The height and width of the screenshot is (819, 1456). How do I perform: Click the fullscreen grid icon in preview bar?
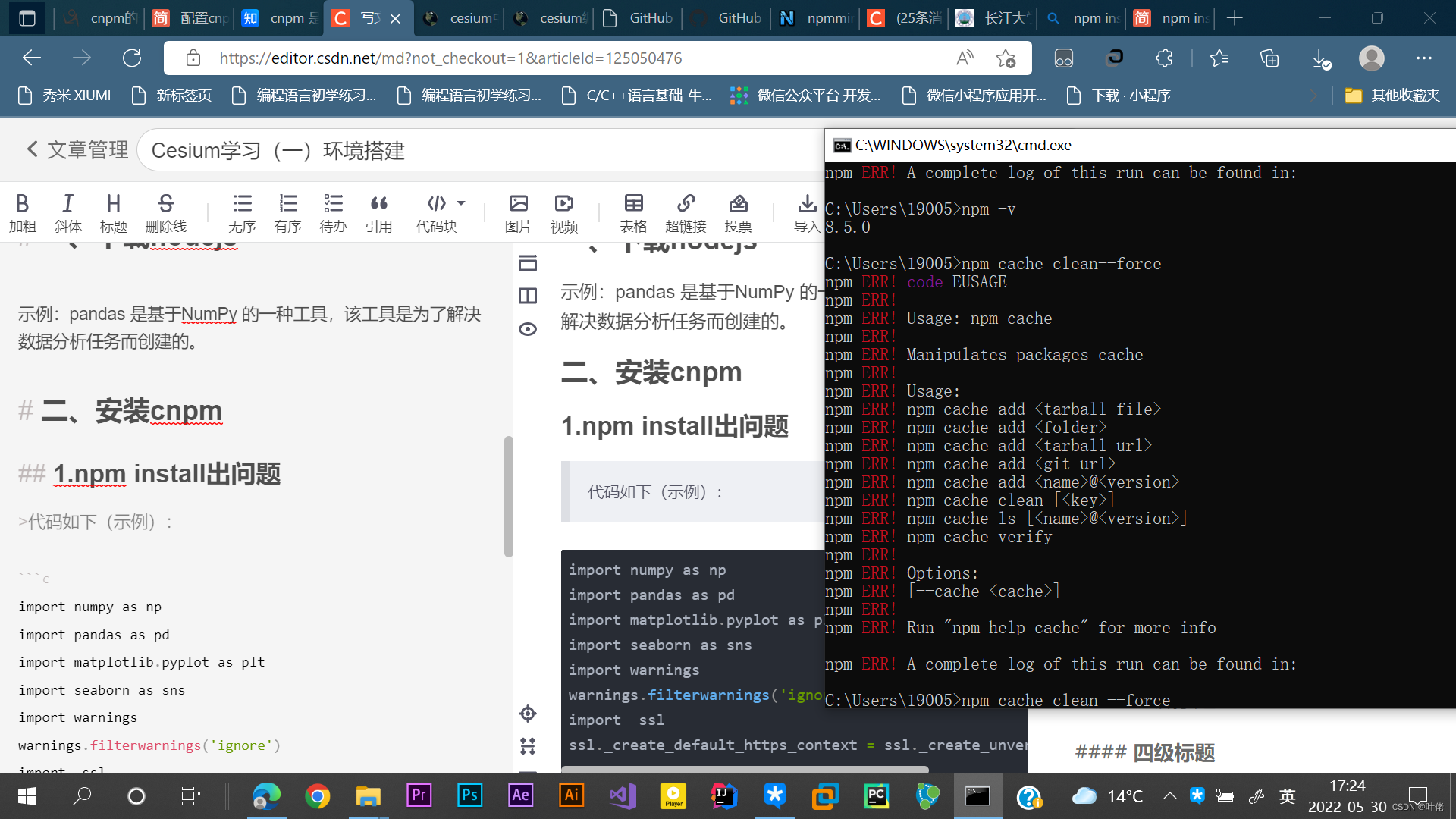point(528,746)
